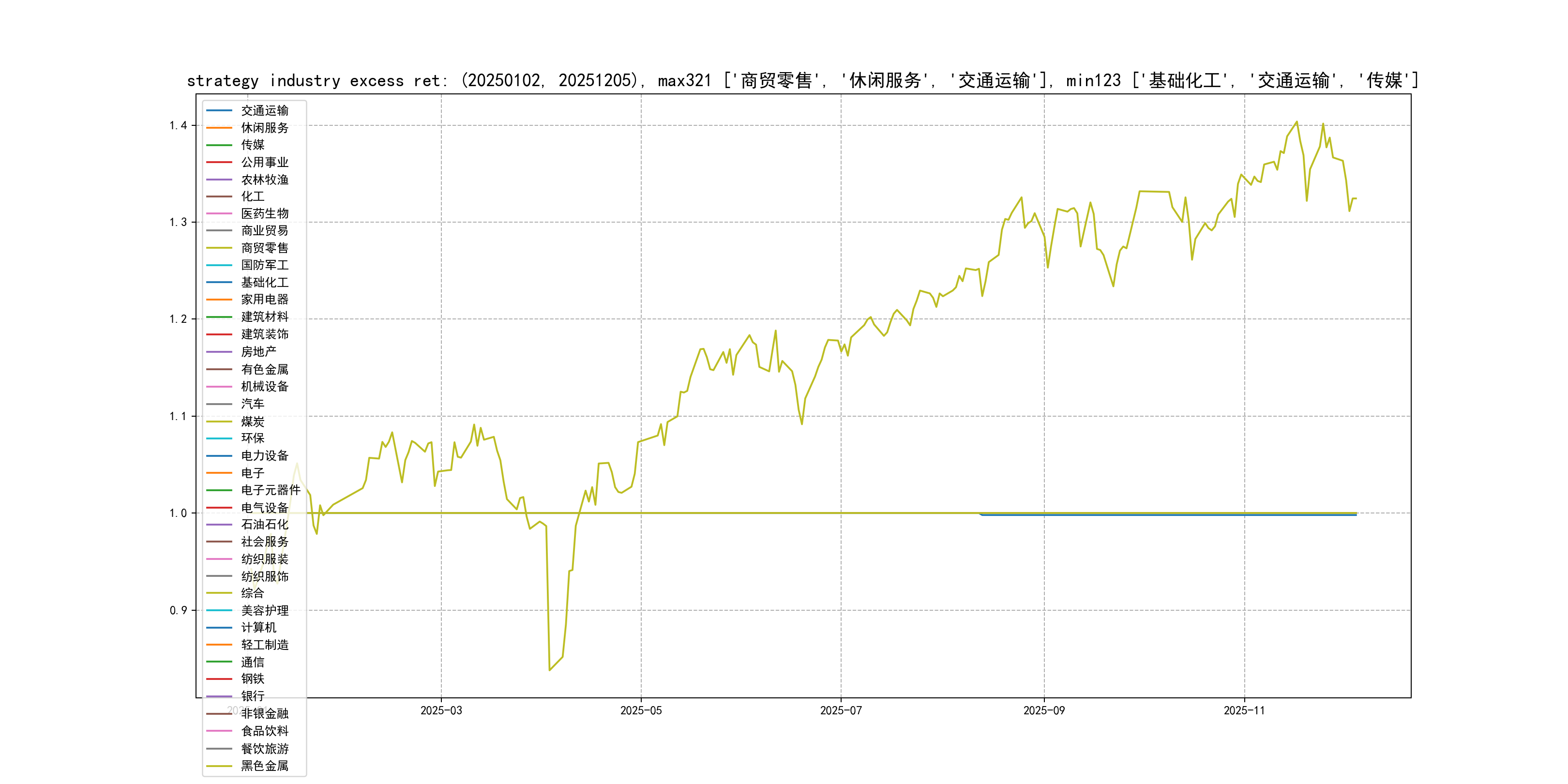This screenshot has height=784, width=1568.
Task: Click the 计算机 blue legend line
Action: click(x=219, y=628)
